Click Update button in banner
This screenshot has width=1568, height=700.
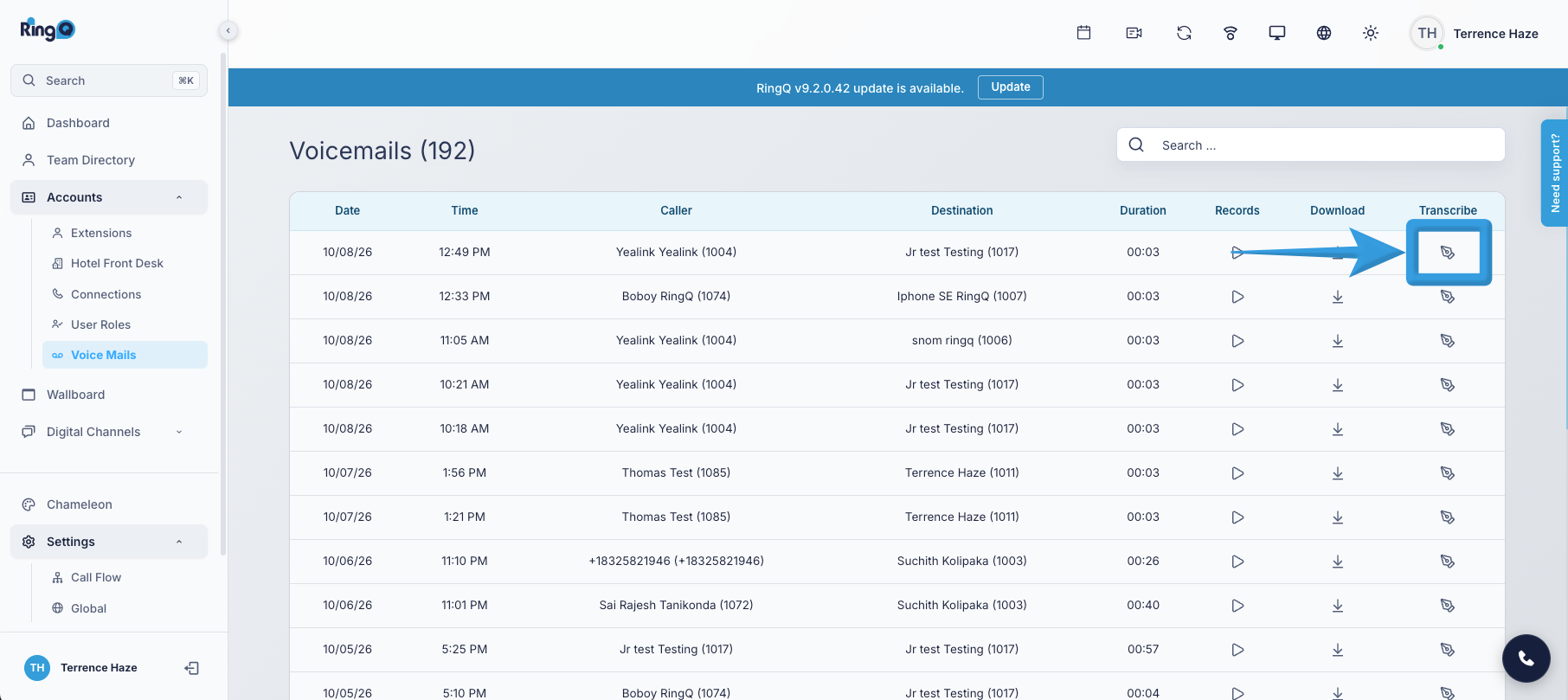pyautogui.click(x=1010, y=87)
